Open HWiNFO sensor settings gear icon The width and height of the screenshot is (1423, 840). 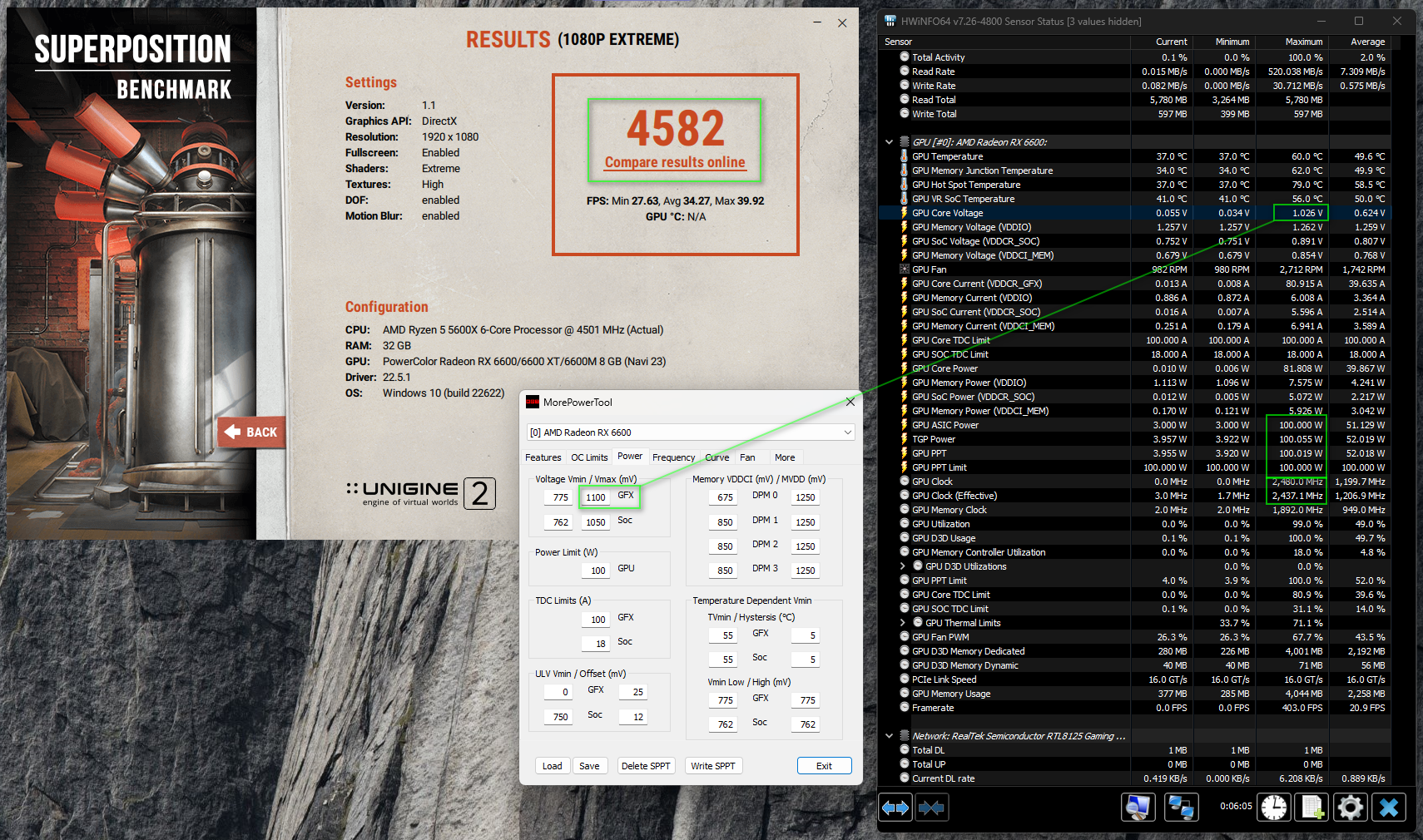click(x=1351, y=807)
